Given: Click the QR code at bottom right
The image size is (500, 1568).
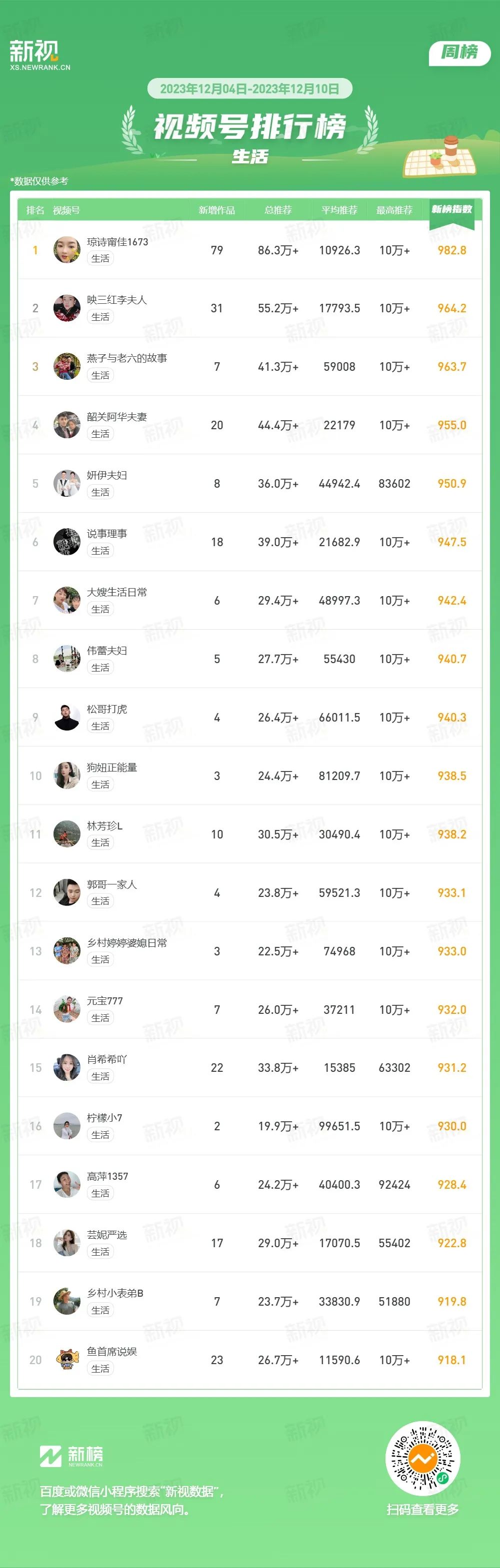Looking at the screenshot, I should pos(422,1459).
